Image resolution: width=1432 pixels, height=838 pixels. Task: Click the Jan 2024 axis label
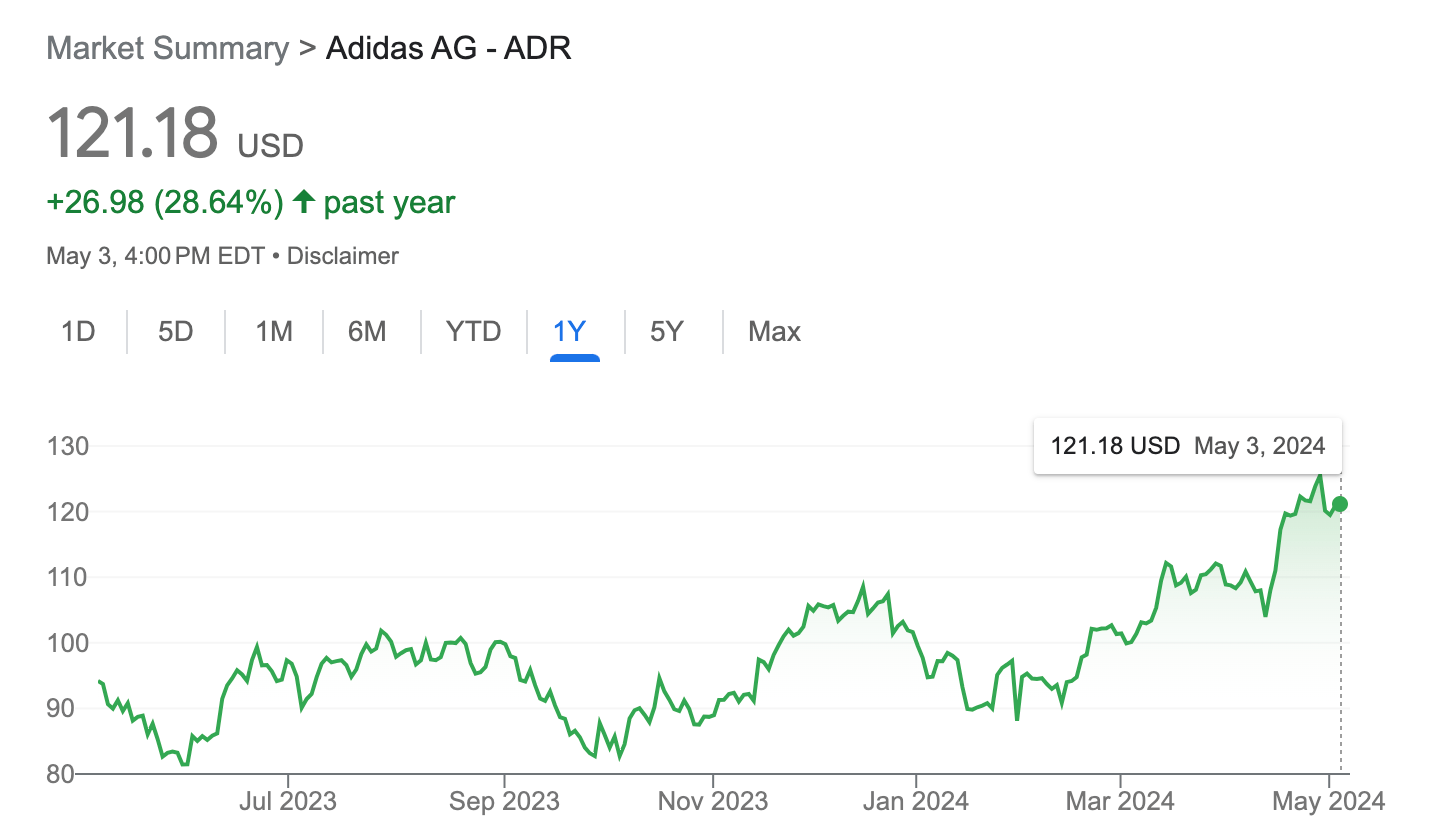[x=915, y=801]
